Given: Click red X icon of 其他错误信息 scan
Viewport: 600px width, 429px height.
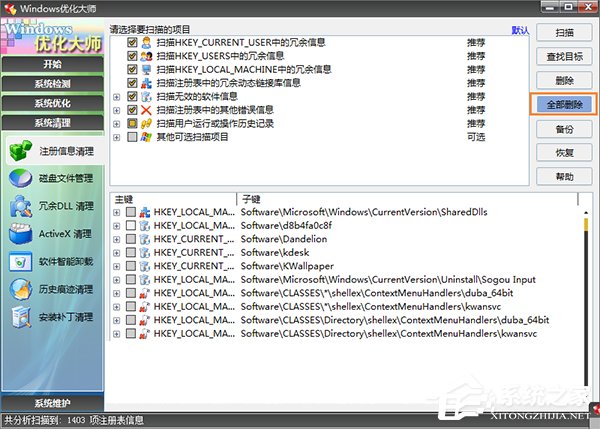Looking at the screenshot, I should click(146, 110).
